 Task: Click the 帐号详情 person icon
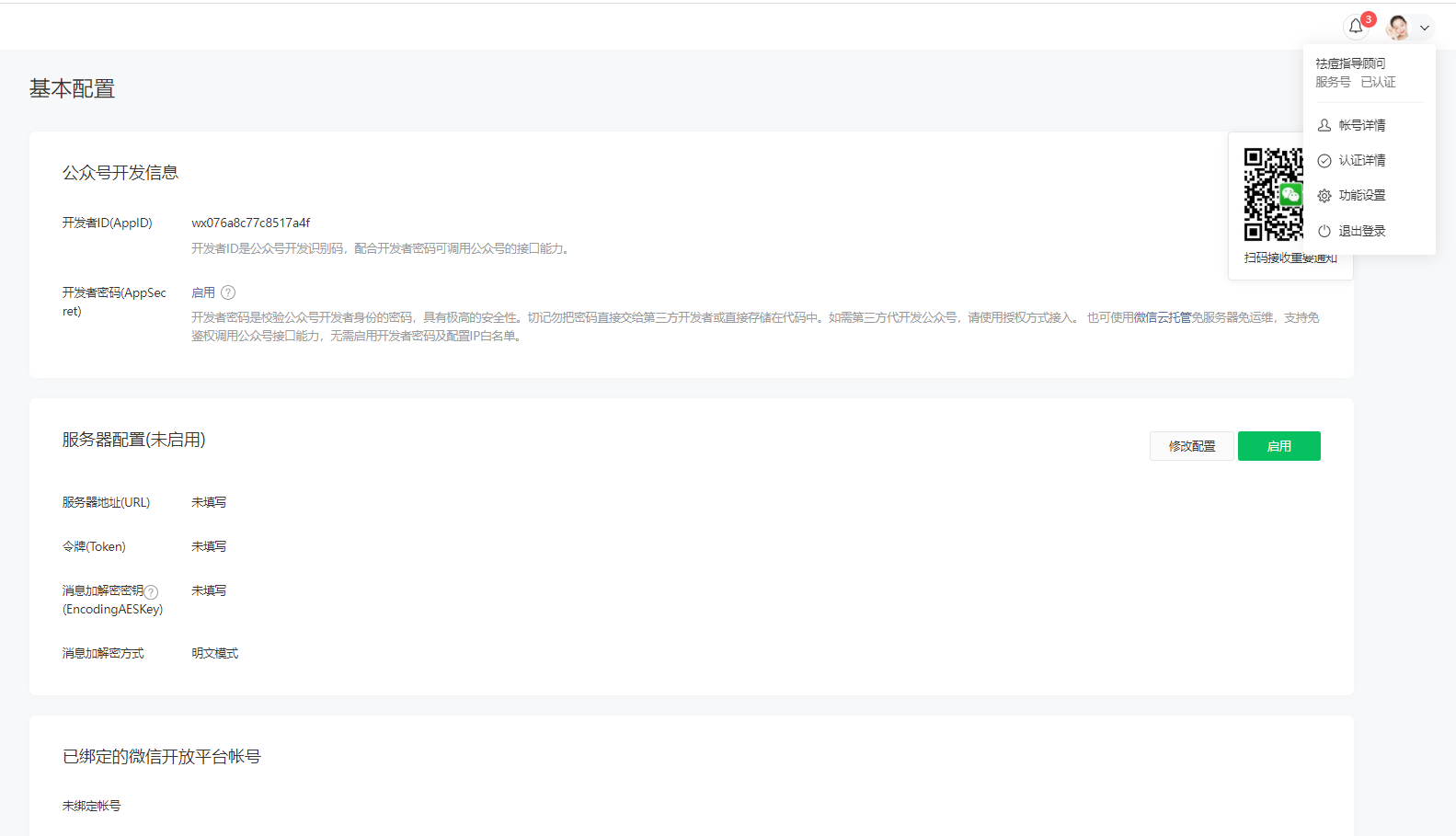pyautogui.click(x=1324, y=125)
